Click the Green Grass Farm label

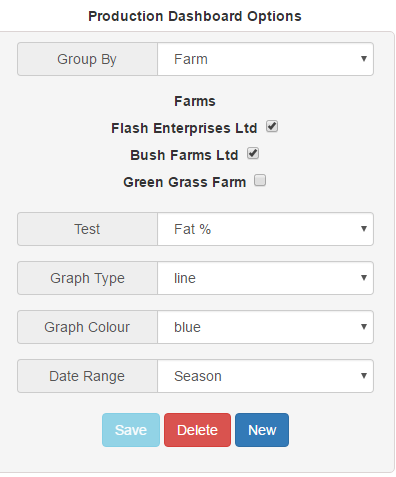[185, 182]
